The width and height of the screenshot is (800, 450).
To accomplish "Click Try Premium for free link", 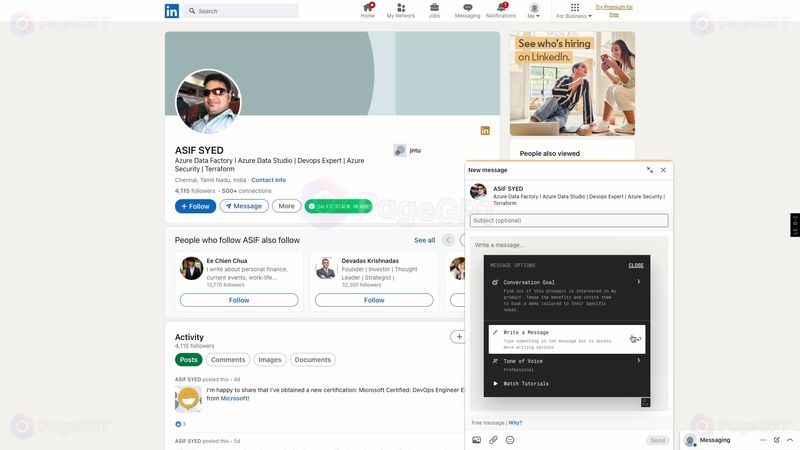I will click(614, 11).
